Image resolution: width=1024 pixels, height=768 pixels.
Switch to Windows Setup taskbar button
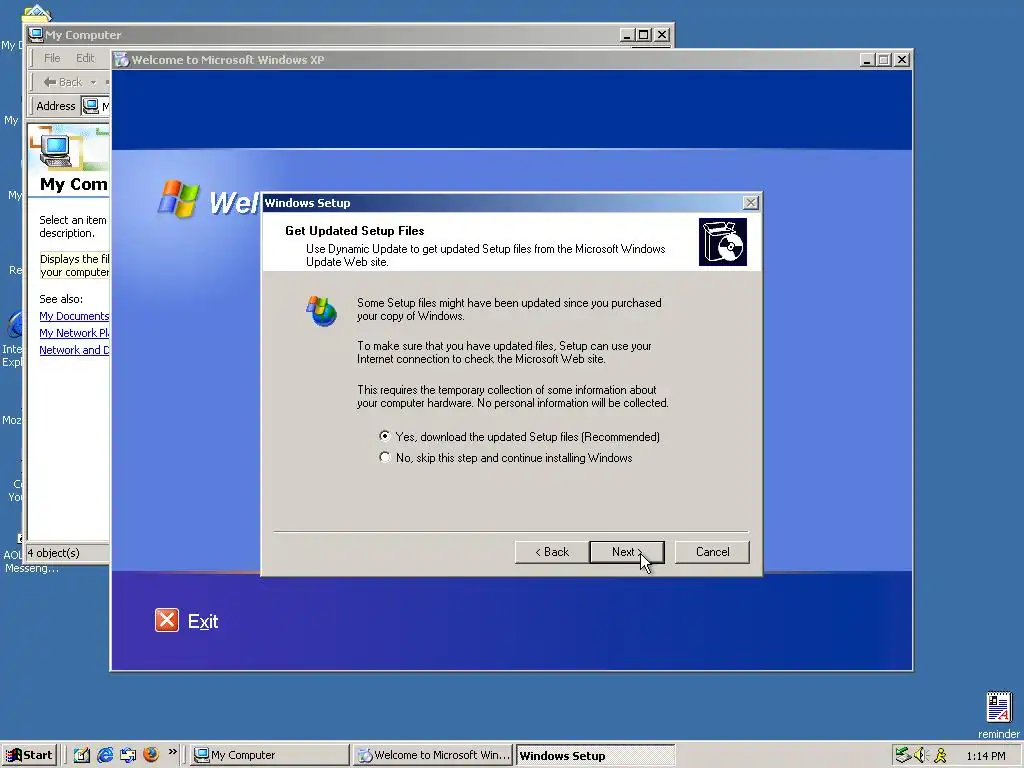[x=595, y=755]
